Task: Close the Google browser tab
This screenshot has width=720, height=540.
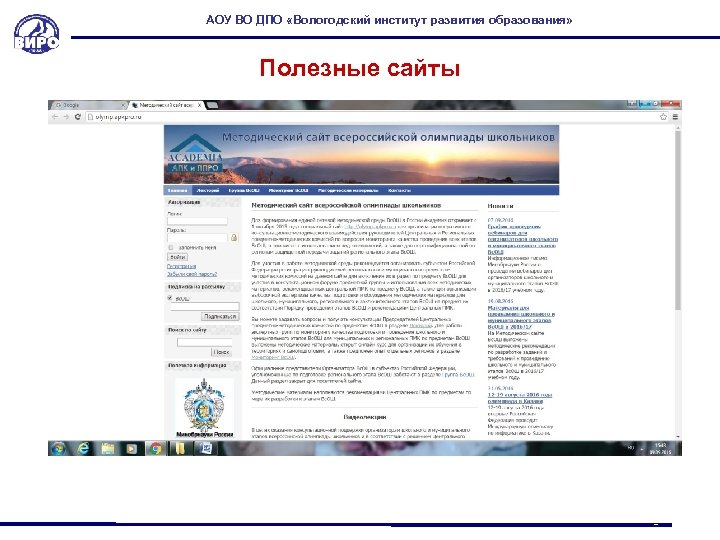Action: [123, 105]
